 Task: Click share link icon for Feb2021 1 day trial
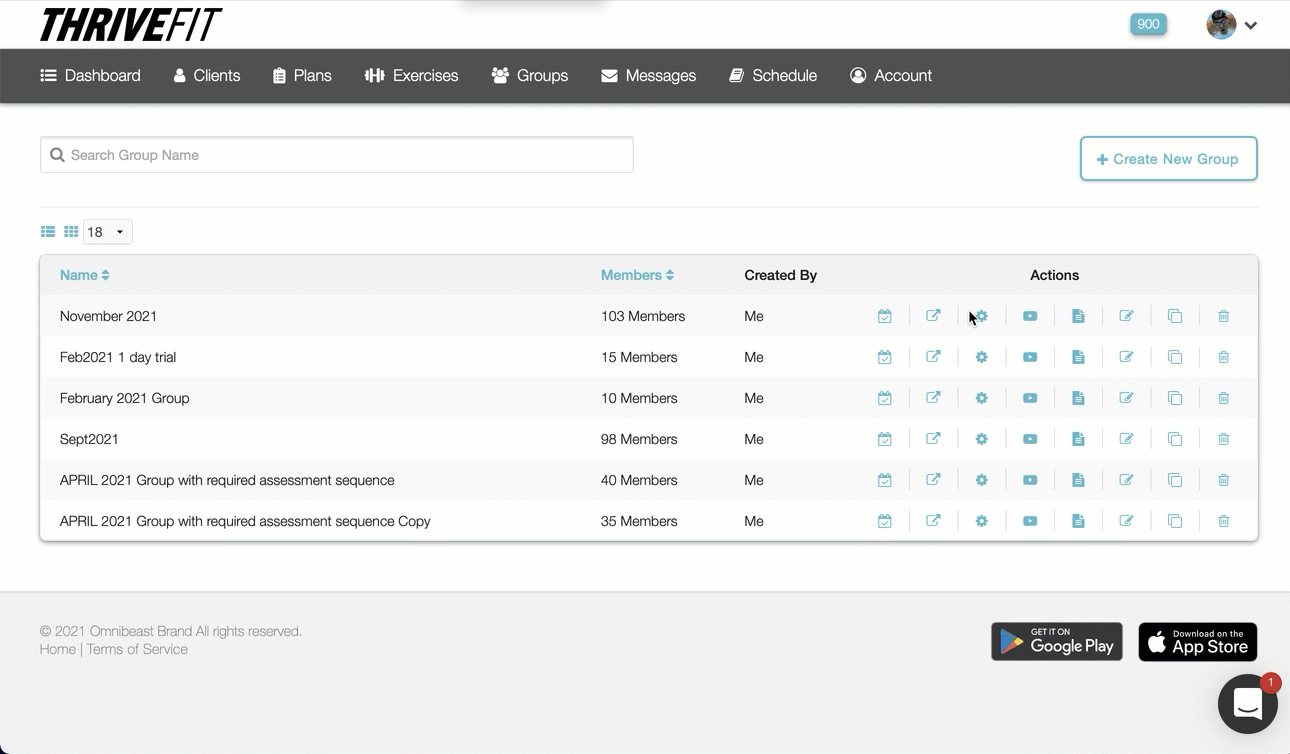(x=933, y=357)
